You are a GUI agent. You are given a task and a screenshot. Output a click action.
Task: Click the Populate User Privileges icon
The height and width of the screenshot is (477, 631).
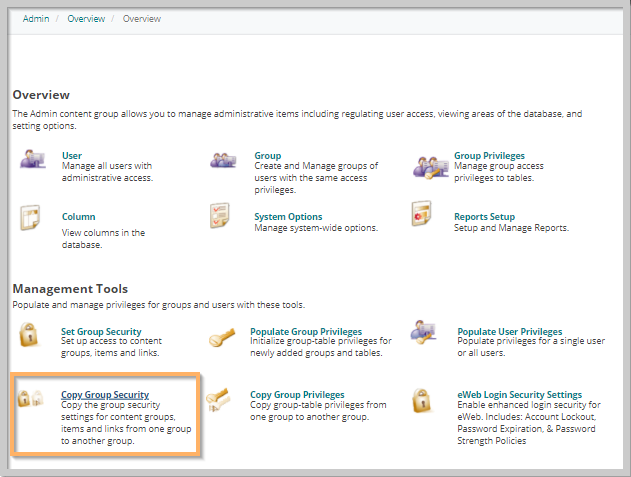[423, 332]
